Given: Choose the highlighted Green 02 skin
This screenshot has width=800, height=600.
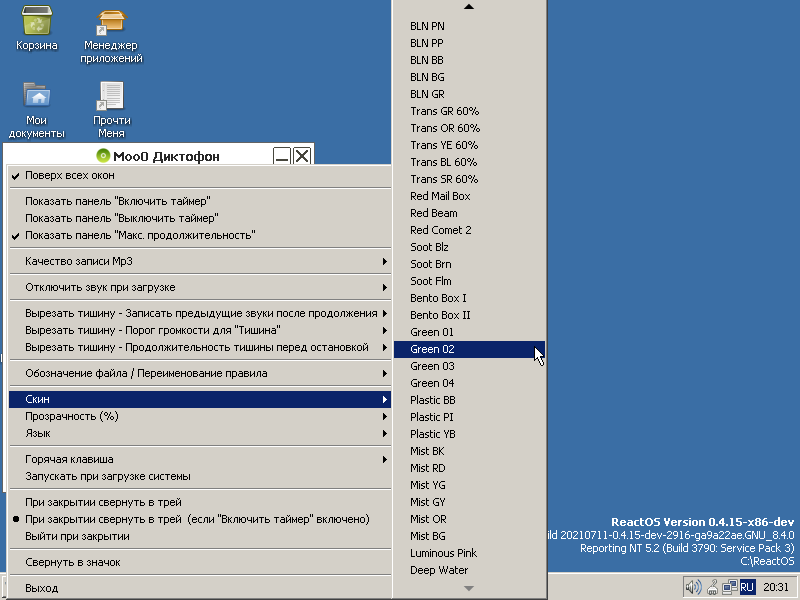Looking at the screenshot, I should [469, 349].
